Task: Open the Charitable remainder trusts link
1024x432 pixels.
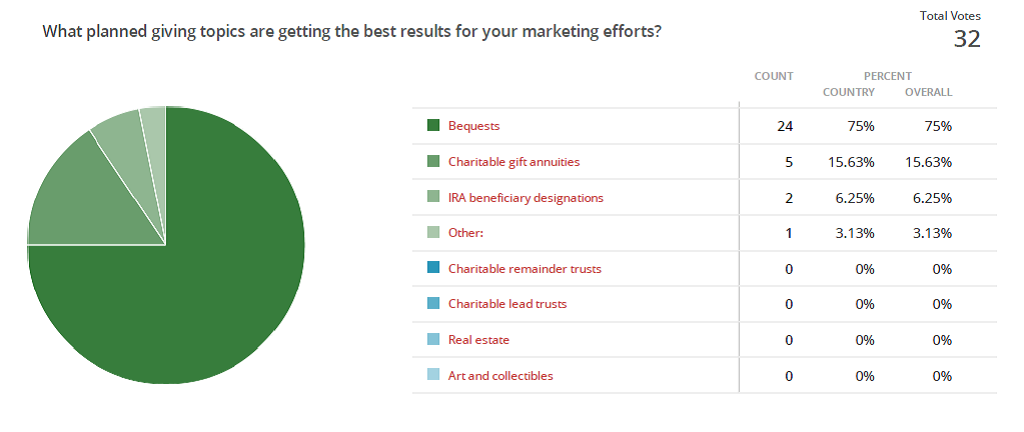Action: [525, 269]
